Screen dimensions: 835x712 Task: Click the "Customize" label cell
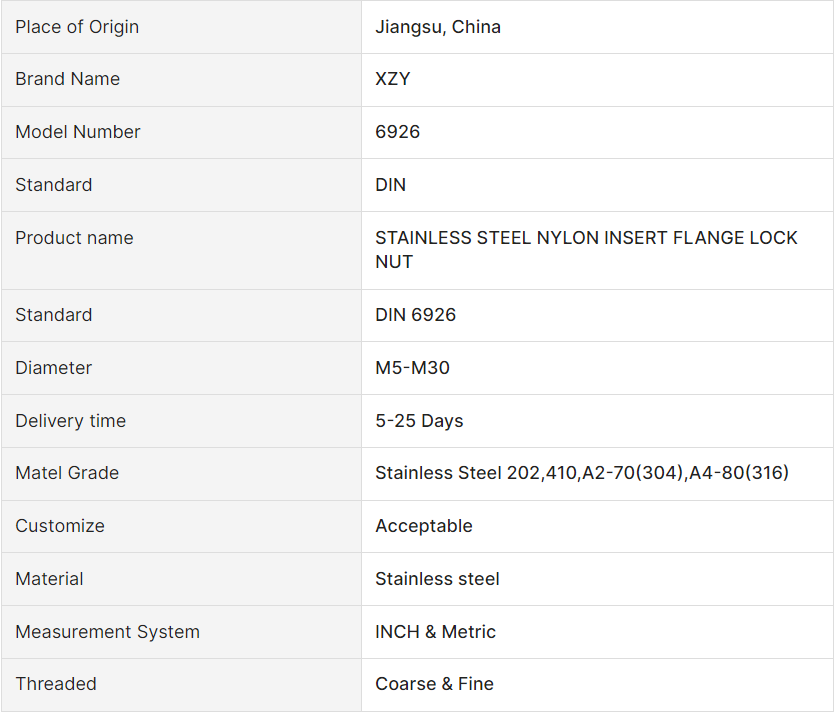[x=60, y=526]
